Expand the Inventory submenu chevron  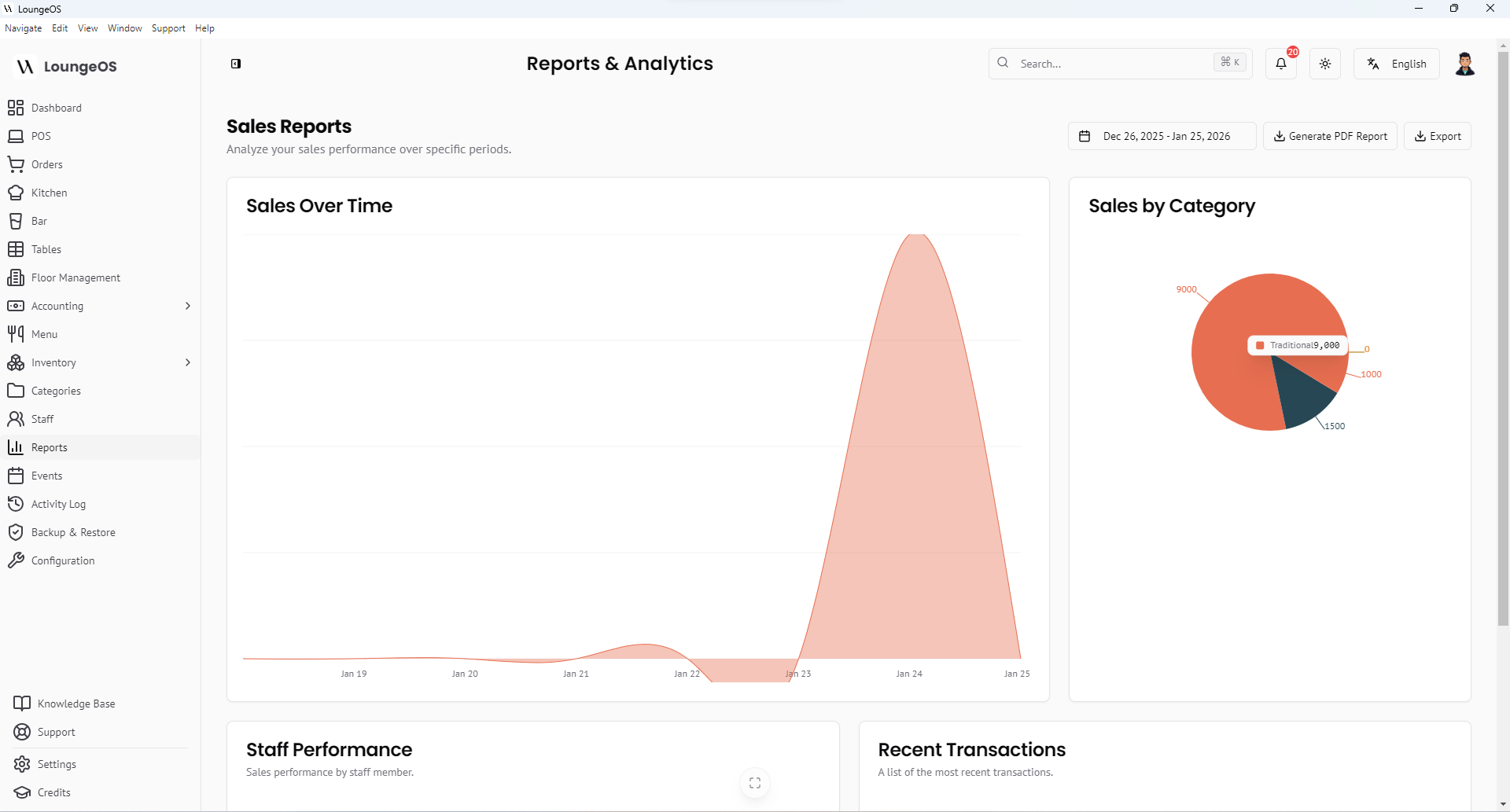[187, 362]
